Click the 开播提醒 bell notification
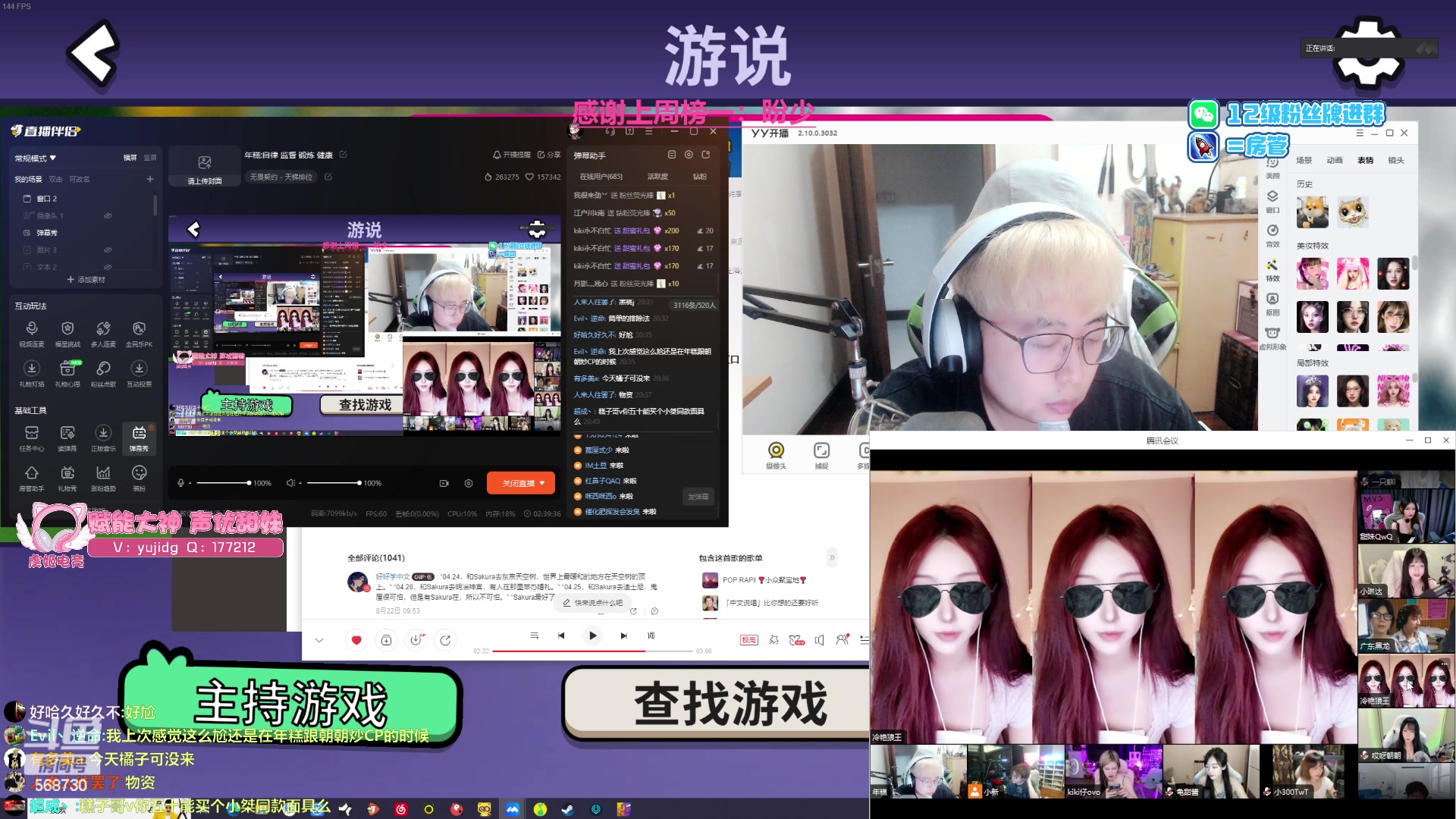 pyautogui.click(x=512, y=155)
